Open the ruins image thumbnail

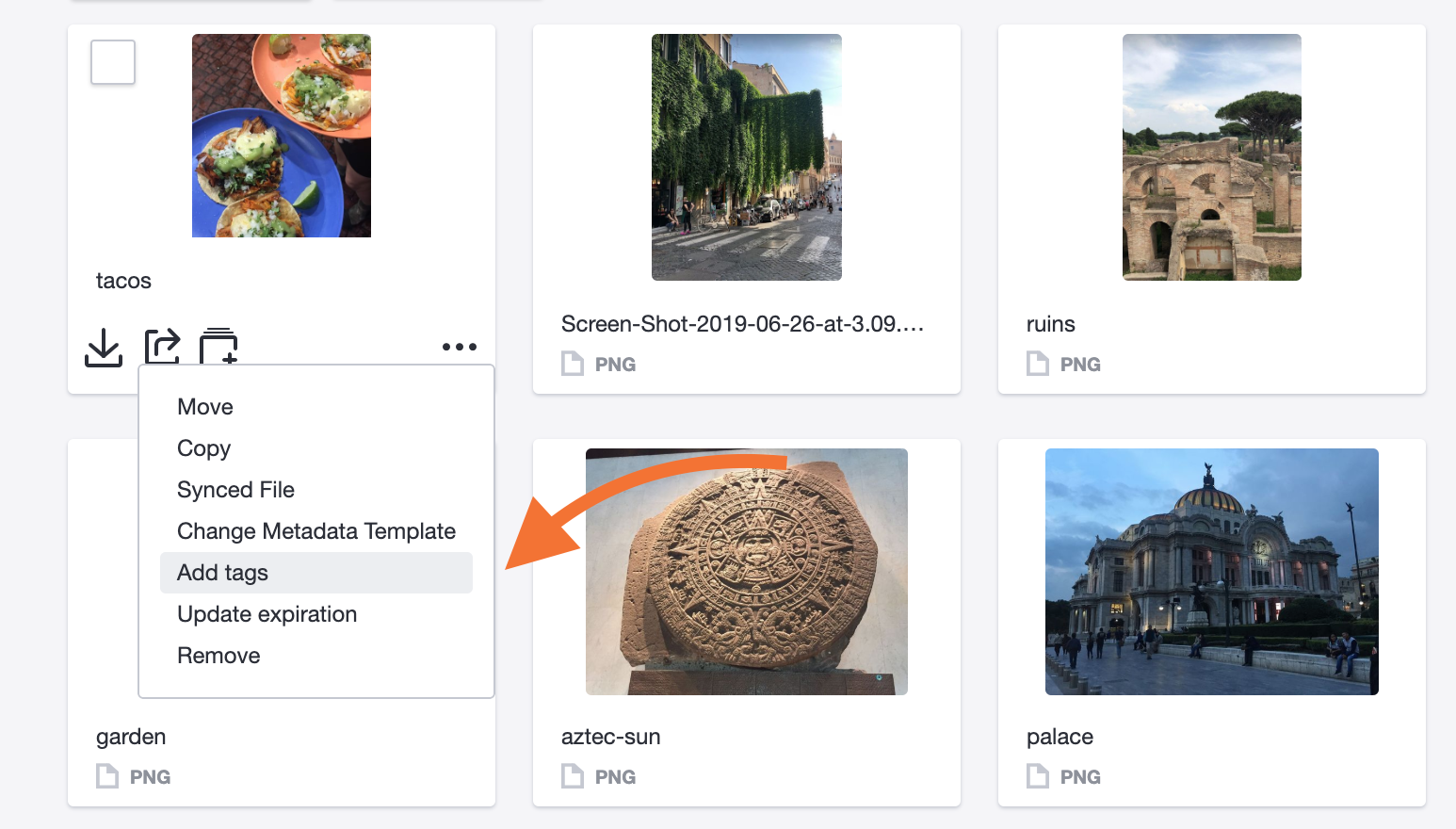pyautogui.click(x=1211, y=157)
